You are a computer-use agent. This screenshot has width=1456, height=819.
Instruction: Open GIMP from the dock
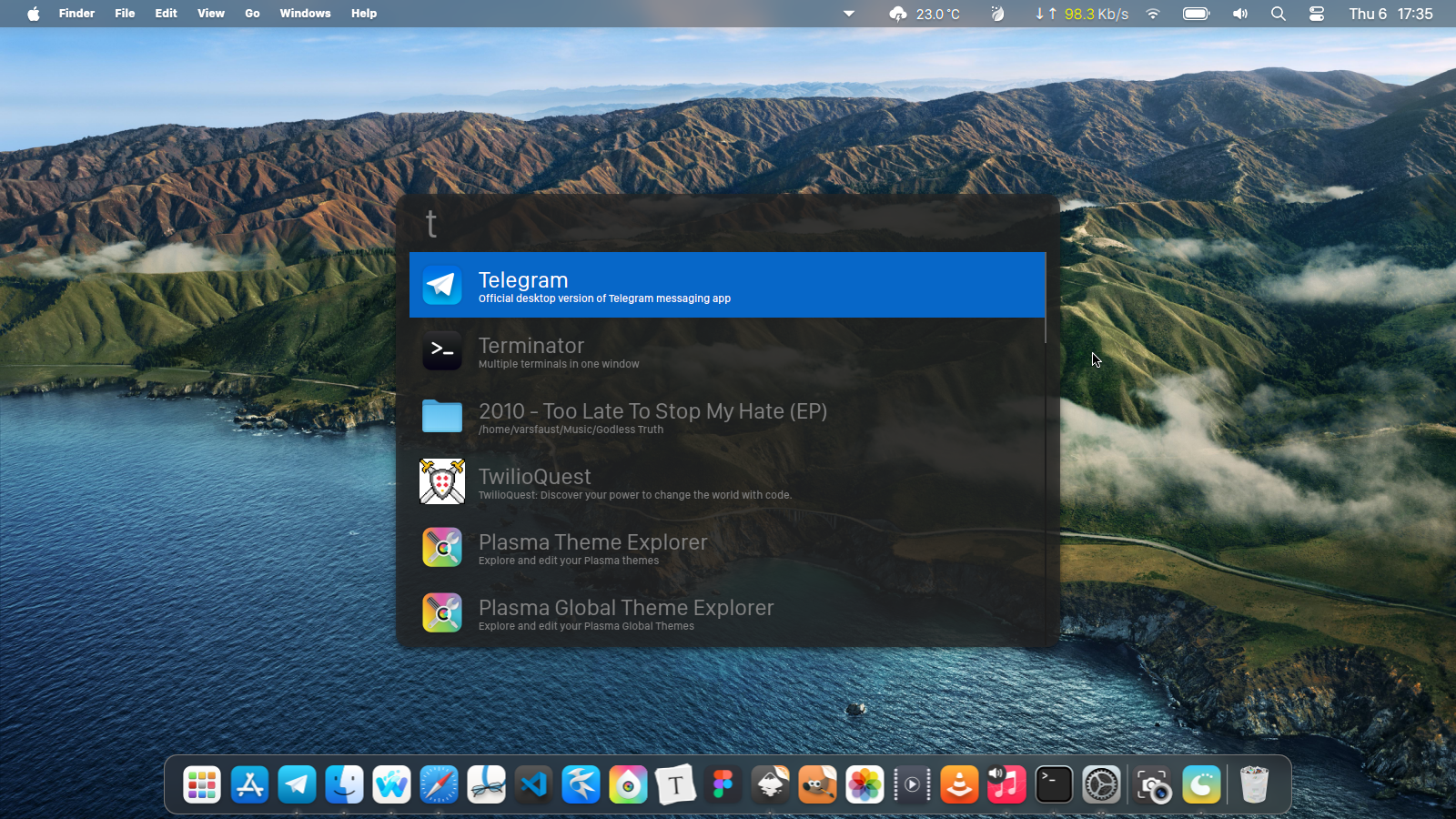817,784
